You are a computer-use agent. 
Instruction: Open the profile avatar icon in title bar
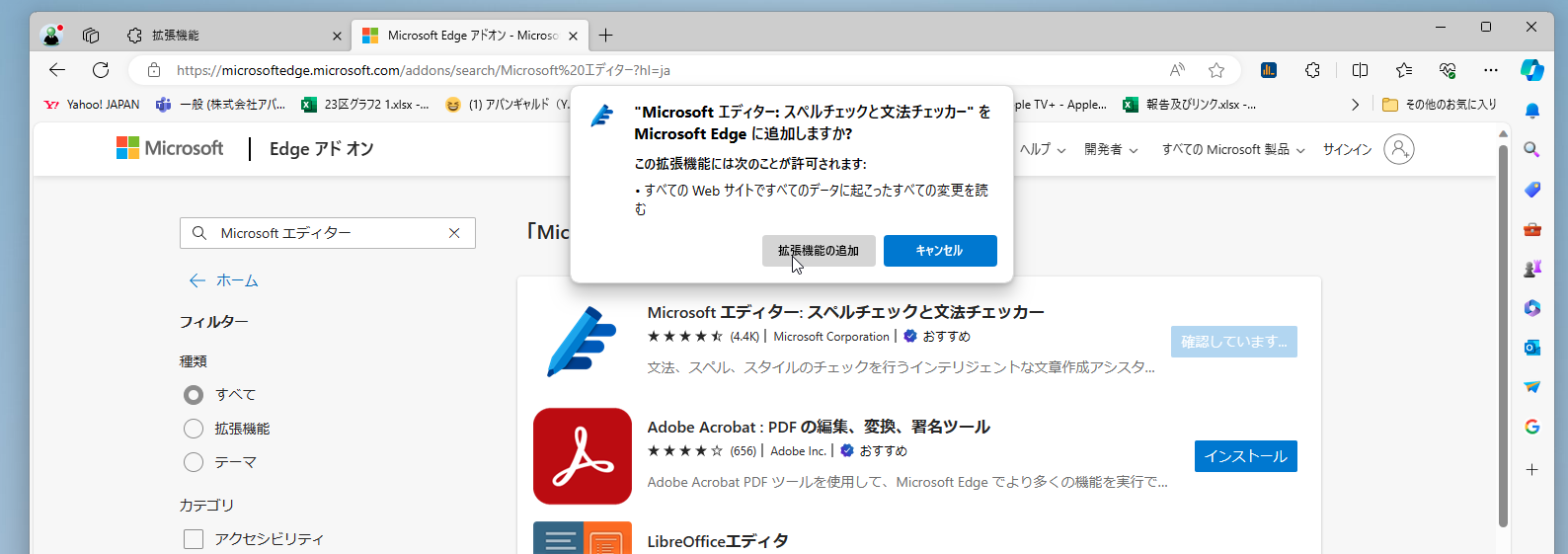pyautogui.click(x=51, y=36)
